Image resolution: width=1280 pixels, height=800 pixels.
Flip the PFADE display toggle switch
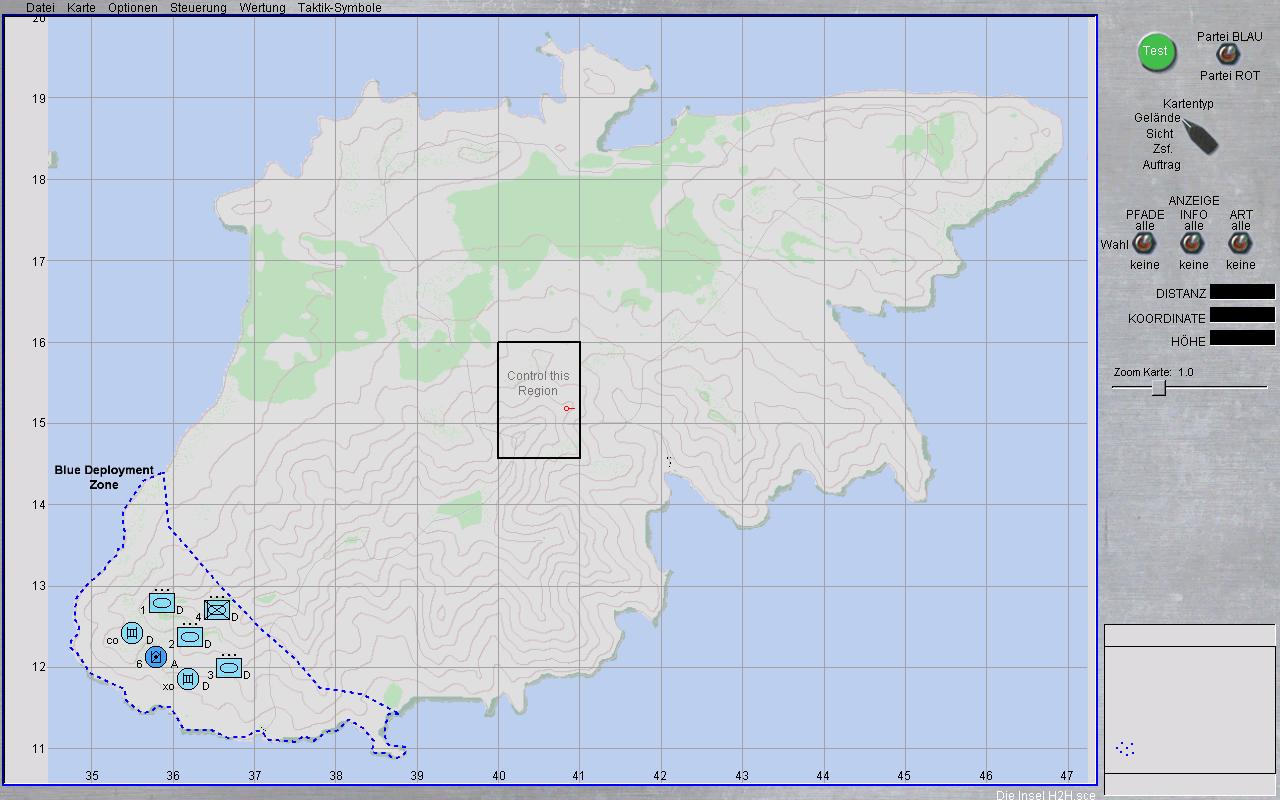pyautogui.click(x=1144, y=244)
